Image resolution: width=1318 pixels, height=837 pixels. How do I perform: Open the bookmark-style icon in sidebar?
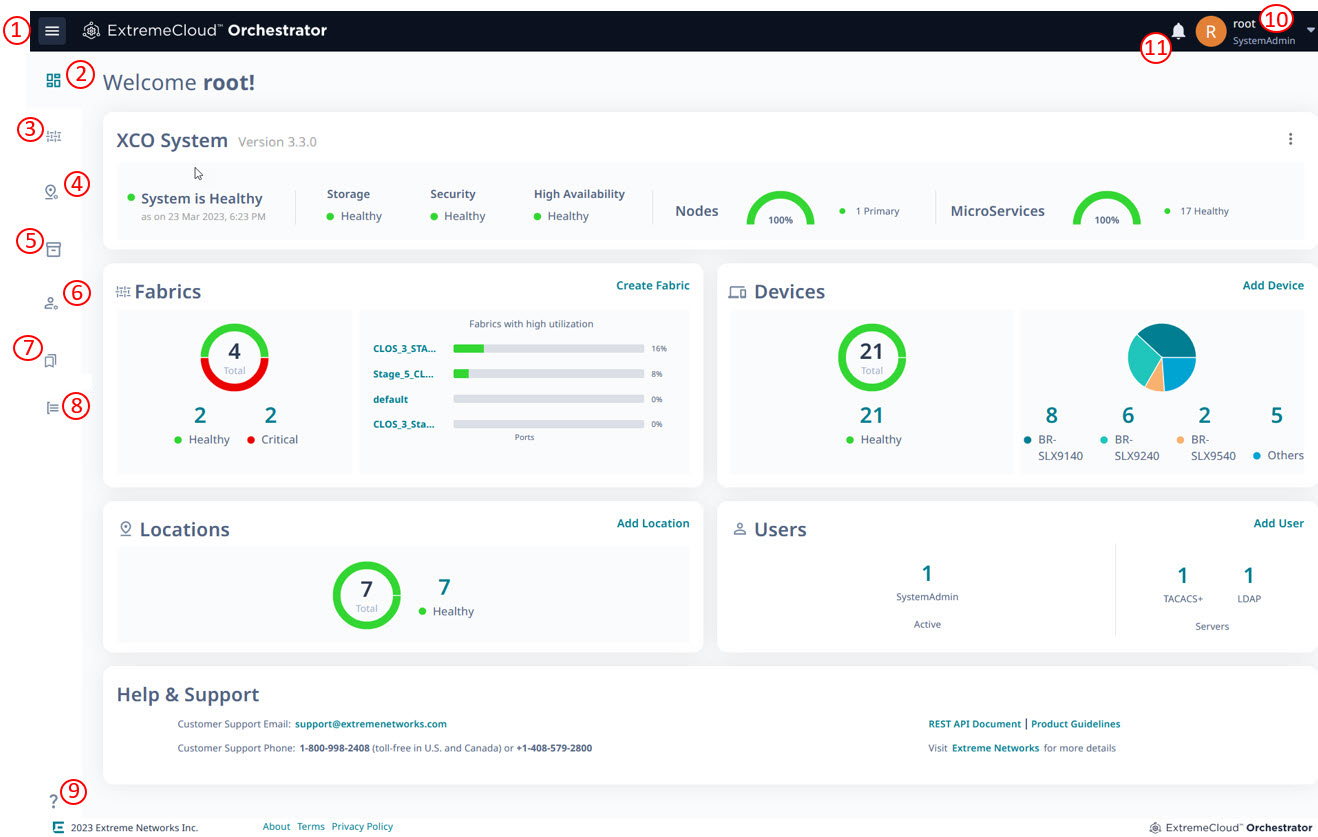51,360
